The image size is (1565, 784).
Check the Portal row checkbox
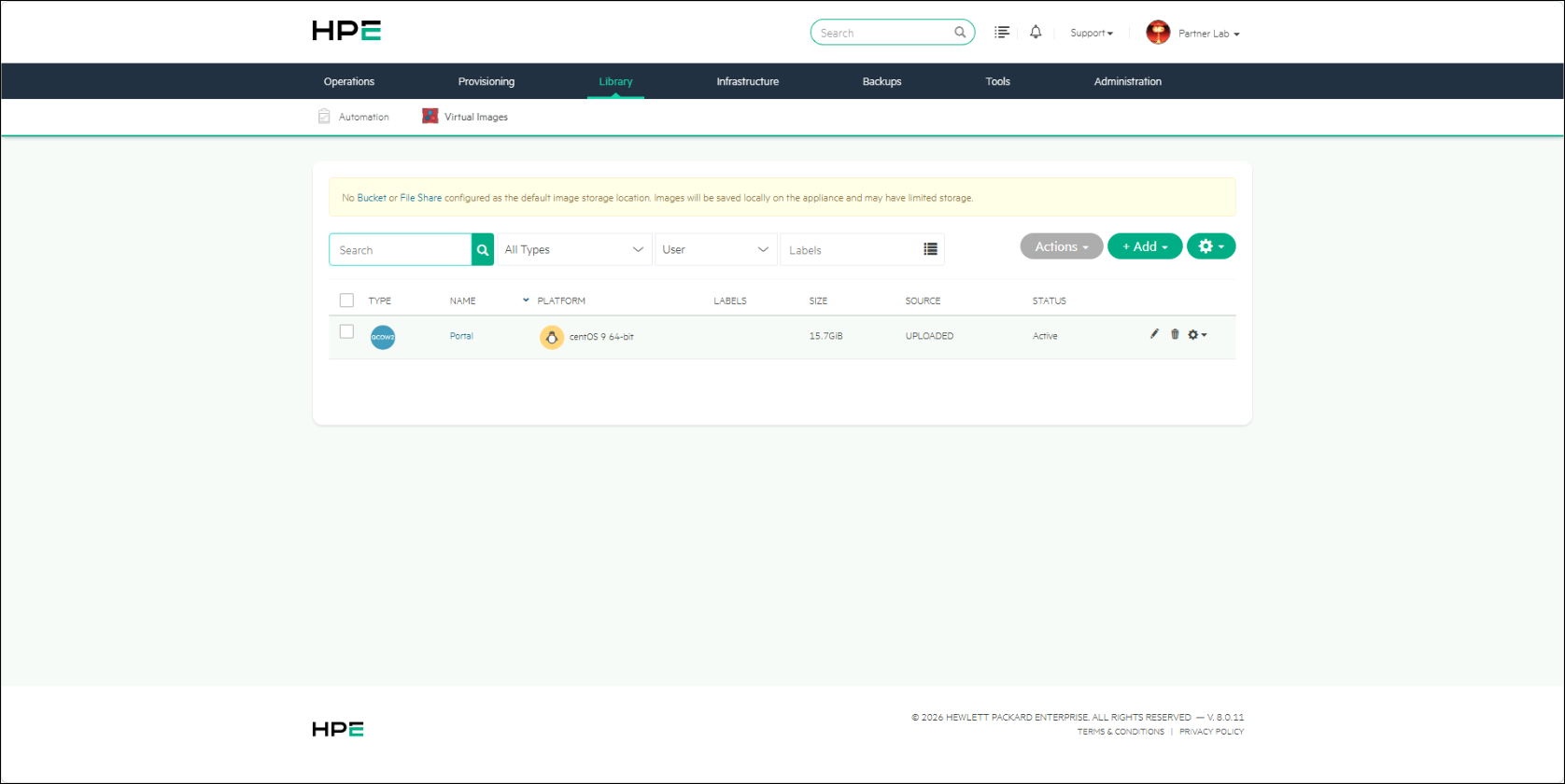coord(346,331)
